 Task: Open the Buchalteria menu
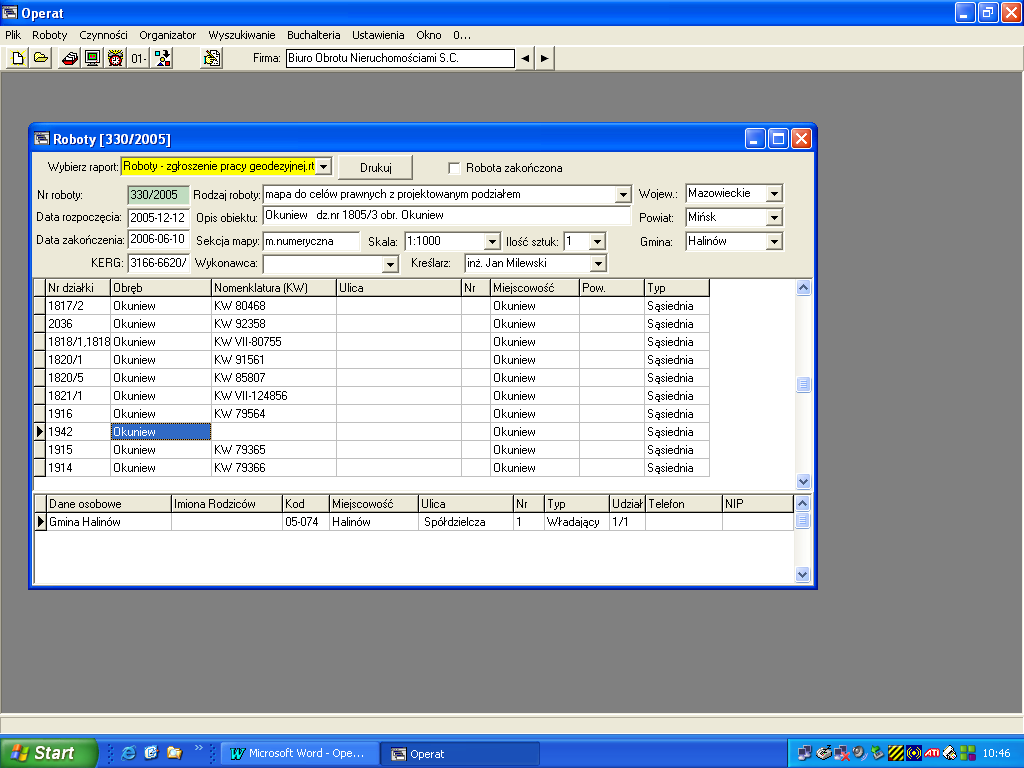click(x=313, y=34)
